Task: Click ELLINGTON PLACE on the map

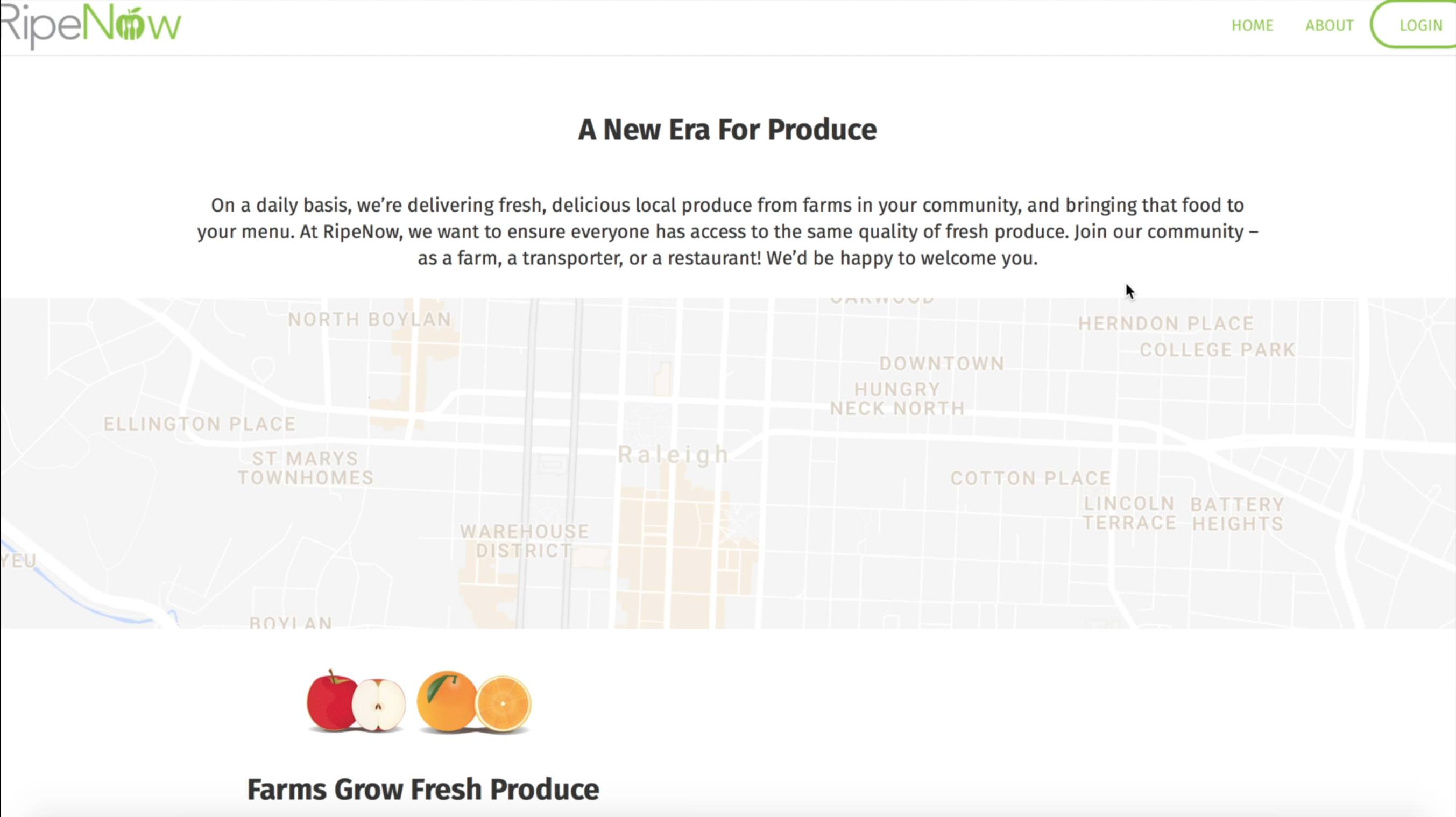Action: tap(200, 424)
